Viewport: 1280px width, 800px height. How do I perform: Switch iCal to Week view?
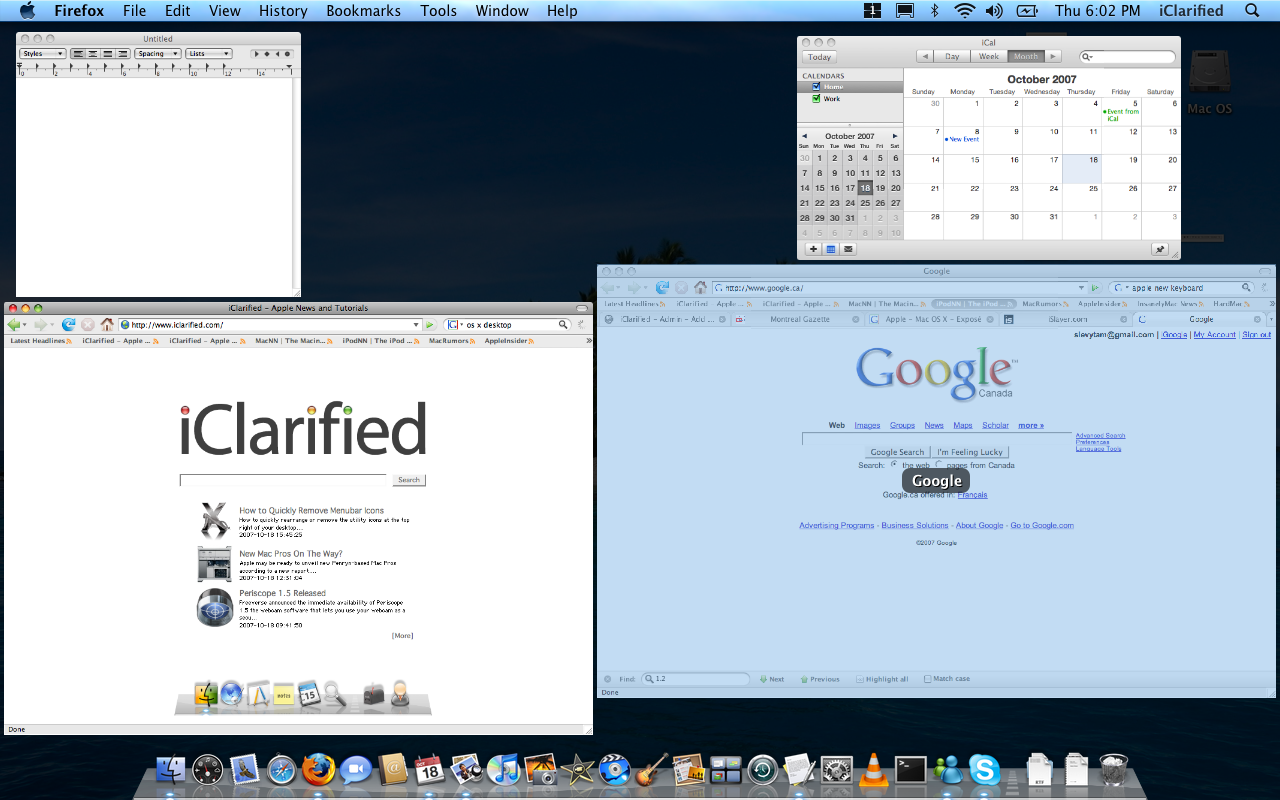[x=989, y=57]
